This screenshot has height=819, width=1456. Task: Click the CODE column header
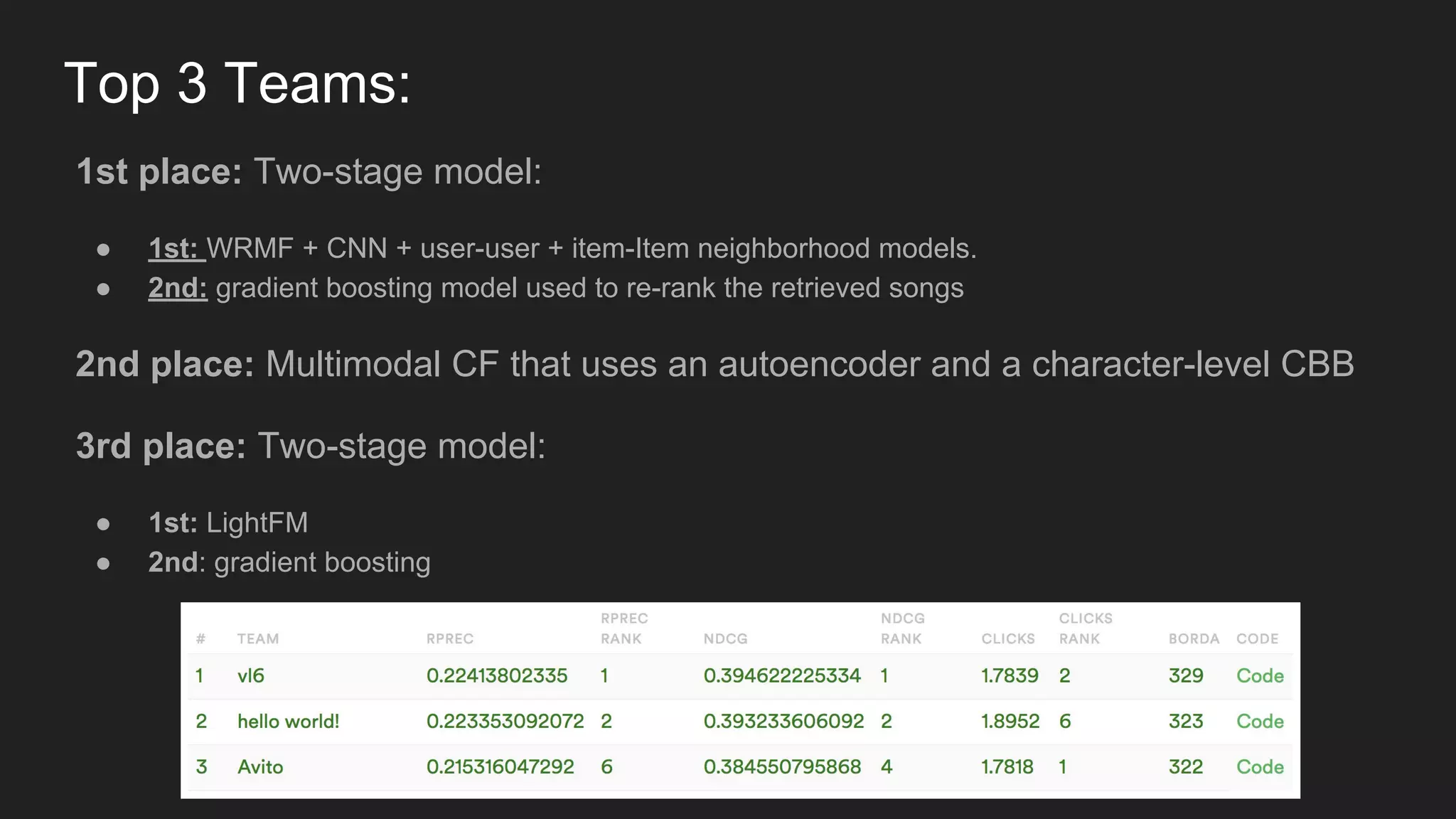click(1256, 638)
